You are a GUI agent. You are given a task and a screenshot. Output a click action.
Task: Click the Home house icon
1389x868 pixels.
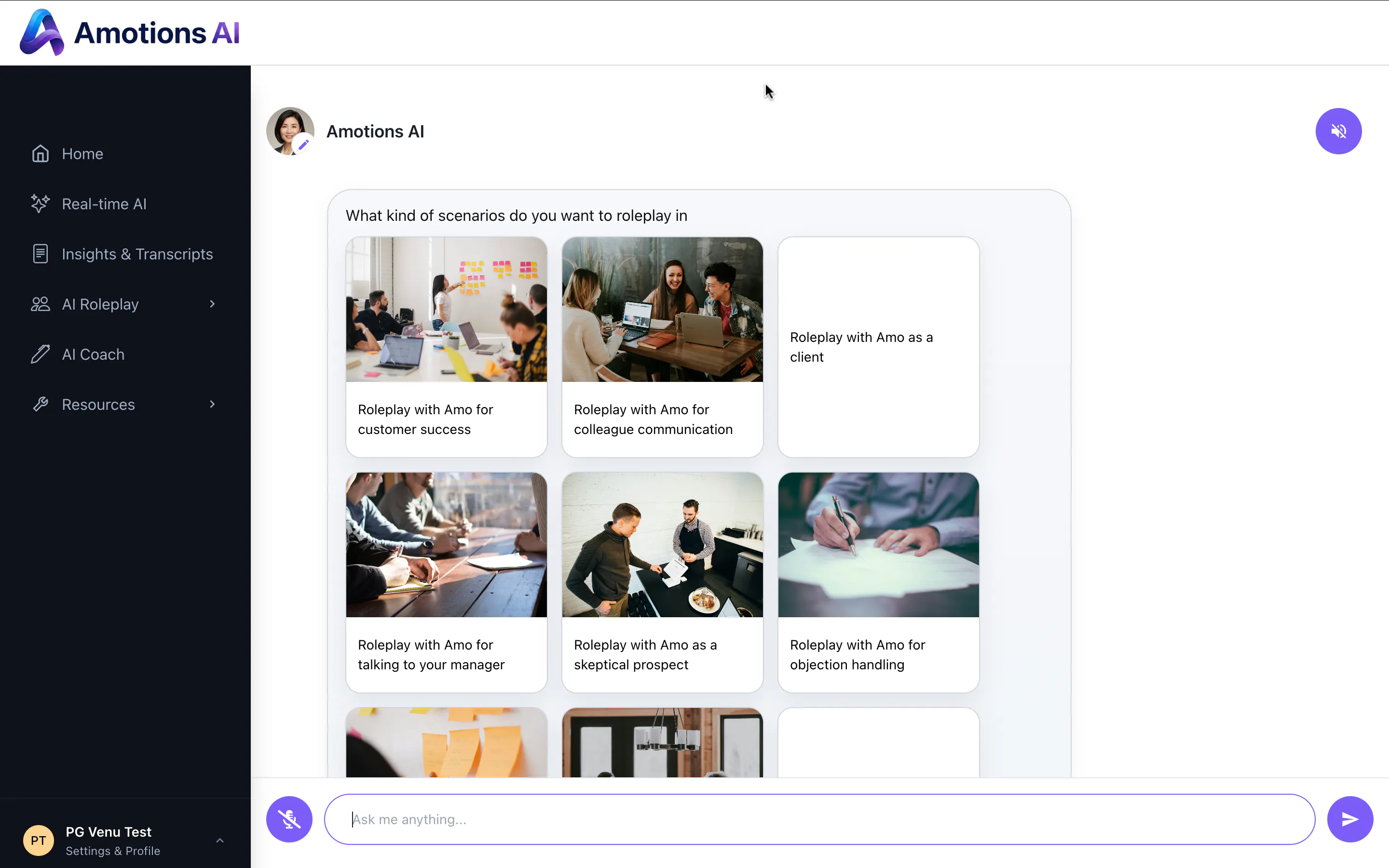point(40,154)
